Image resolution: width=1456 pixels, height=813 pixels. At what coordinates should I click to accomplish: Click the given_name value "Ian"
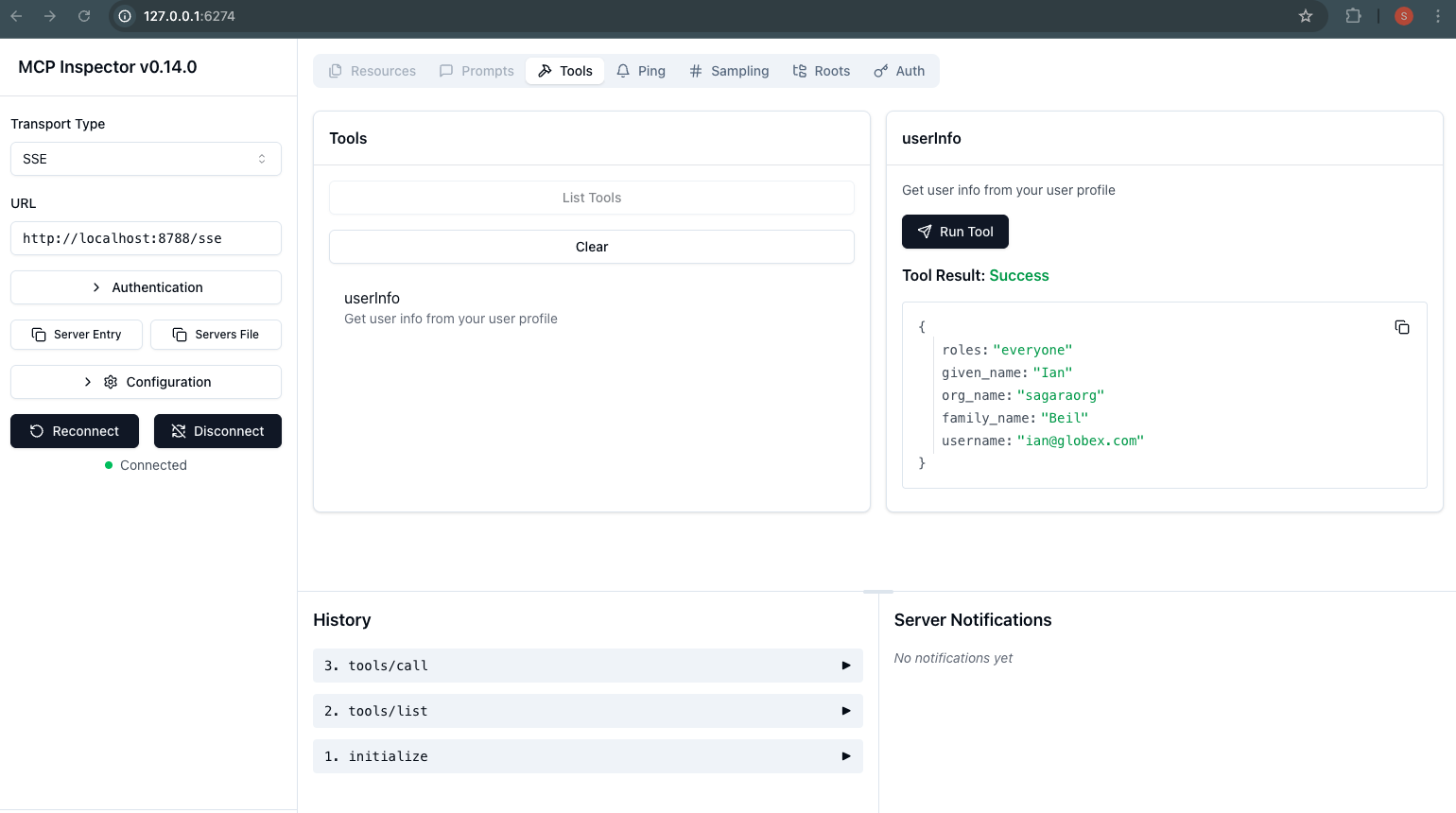[1053, 372]
